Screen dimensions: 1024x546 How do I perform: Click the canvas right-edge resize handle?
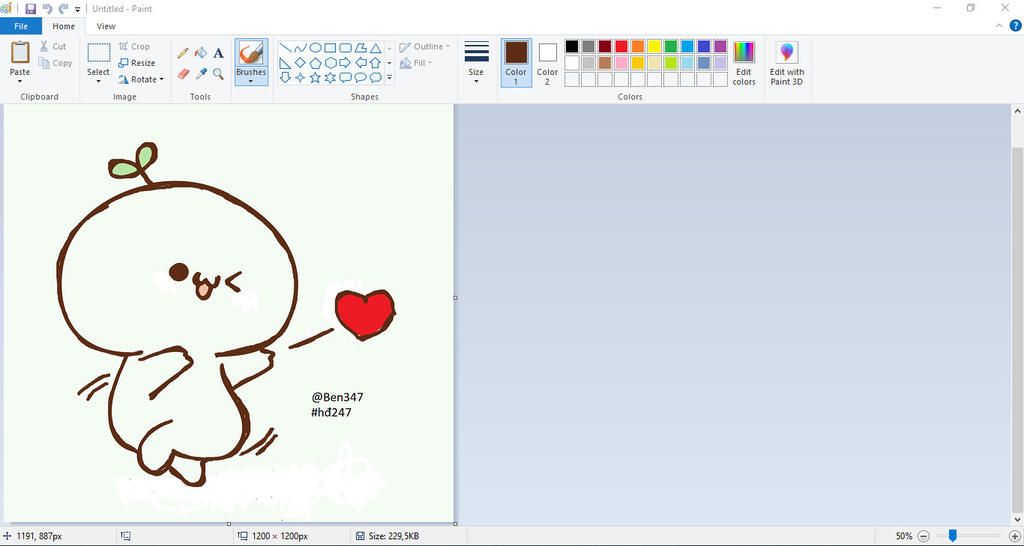click(x=455, y=298)
